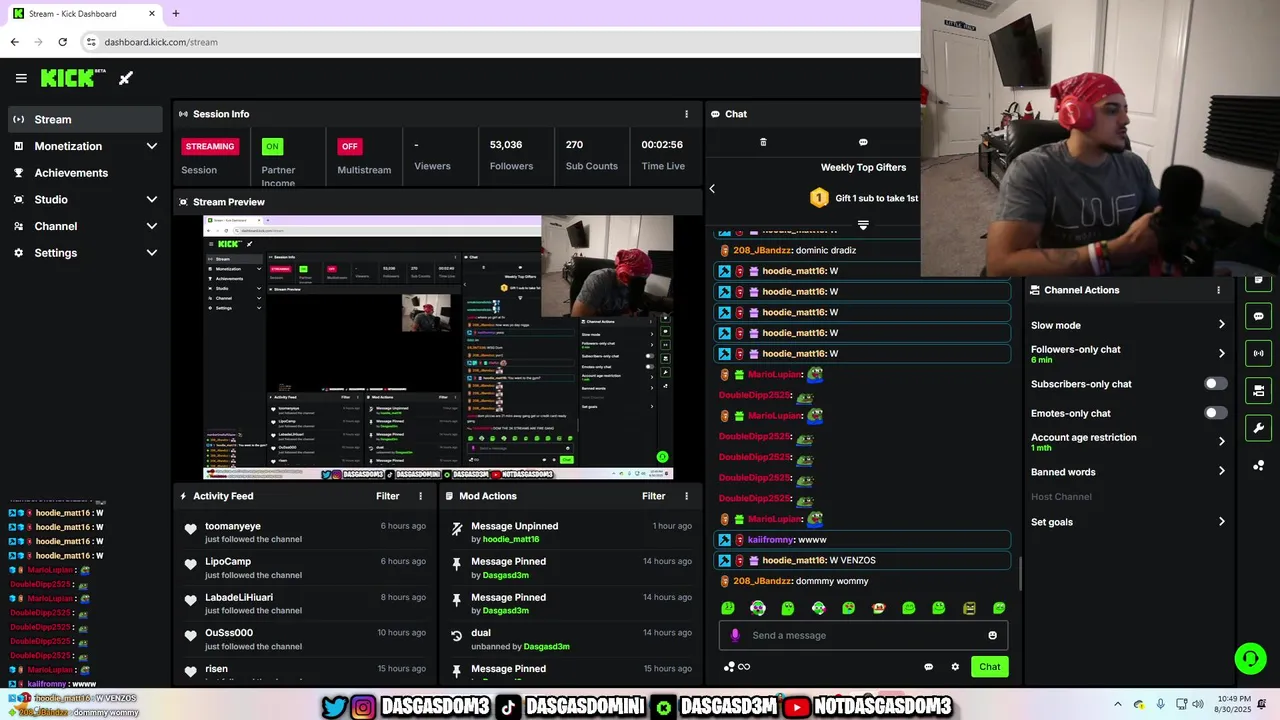Toggle the Partner Income ON badge
1280x720 pixels.
[271, 146]
